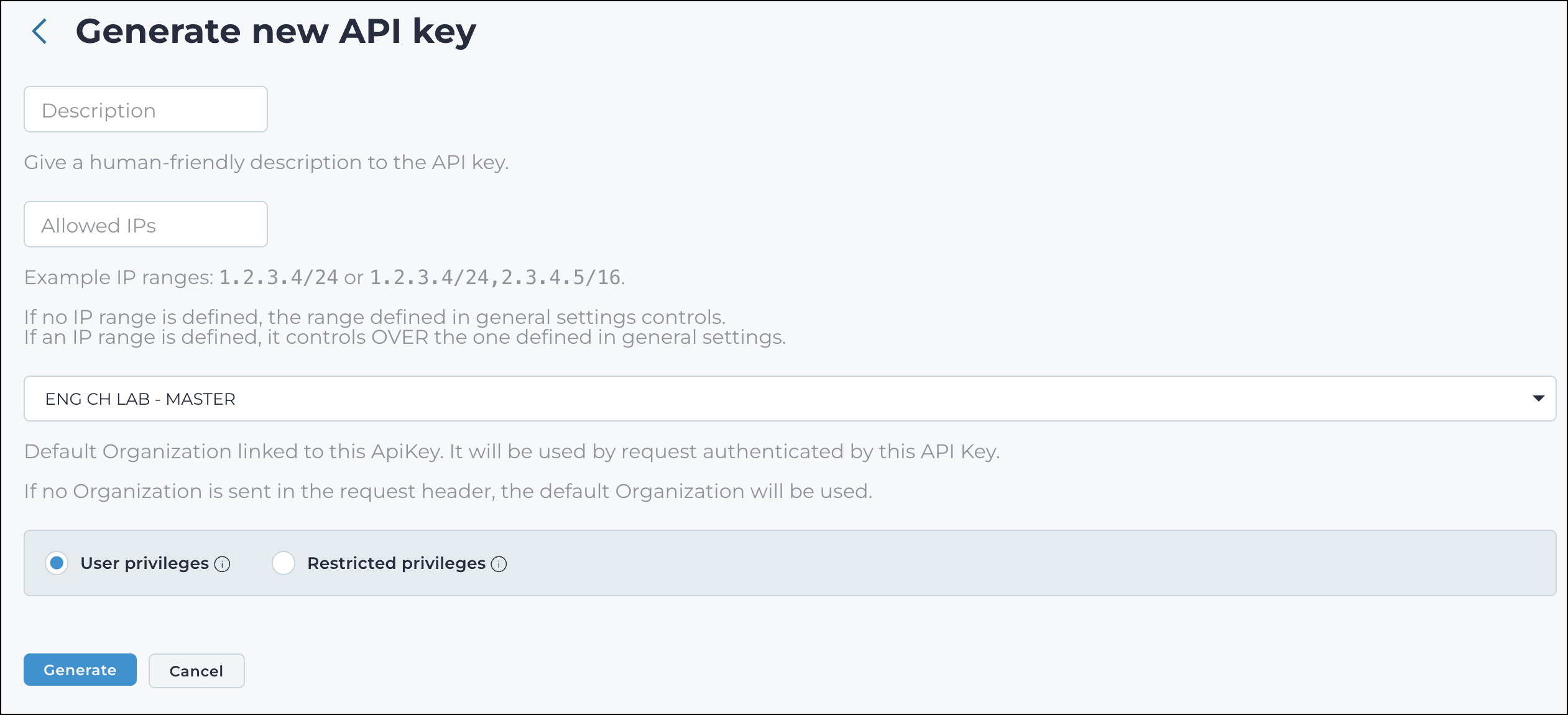Viewport: 1568px width, 715px height.
Task: Choose the Restricted privileges label text
Action: coord(396,563)
